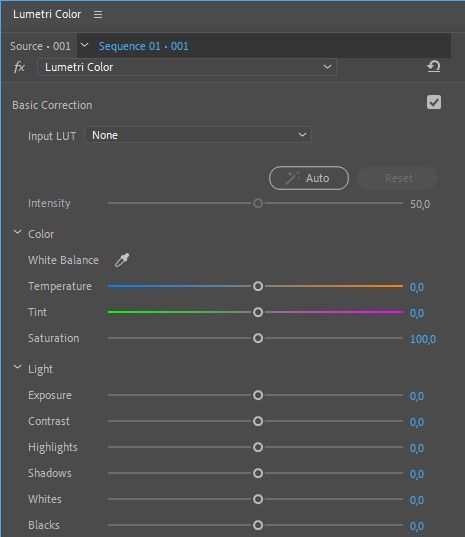Viewport: 465px width, 537px height.
Task: Click the fx effect toggle icon
Action: click(x=20, y=67)
